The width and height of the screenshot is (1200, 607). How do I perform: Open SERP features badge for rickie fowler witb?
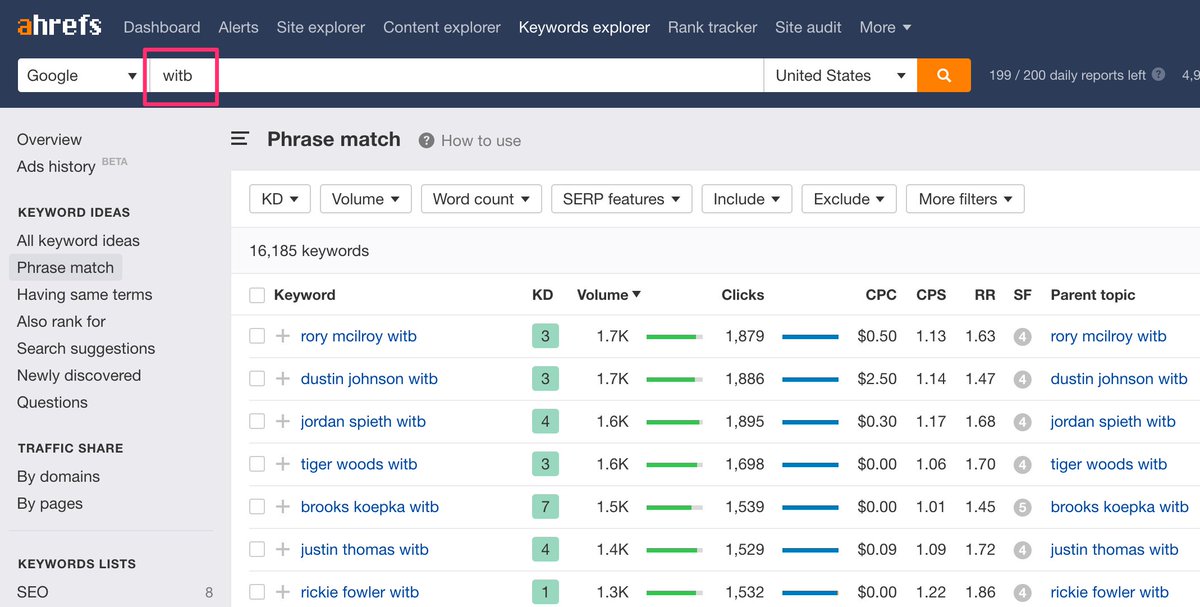click(x=1022, y=592)
